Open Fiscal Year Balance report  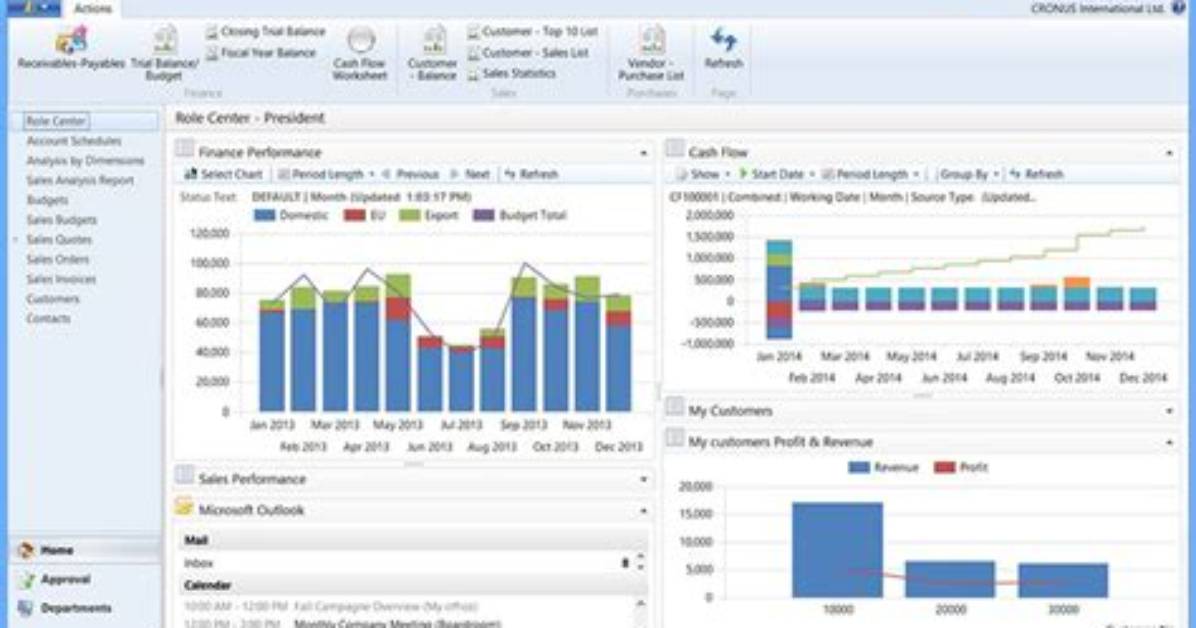pyautogui.click(x=261, y=53)
